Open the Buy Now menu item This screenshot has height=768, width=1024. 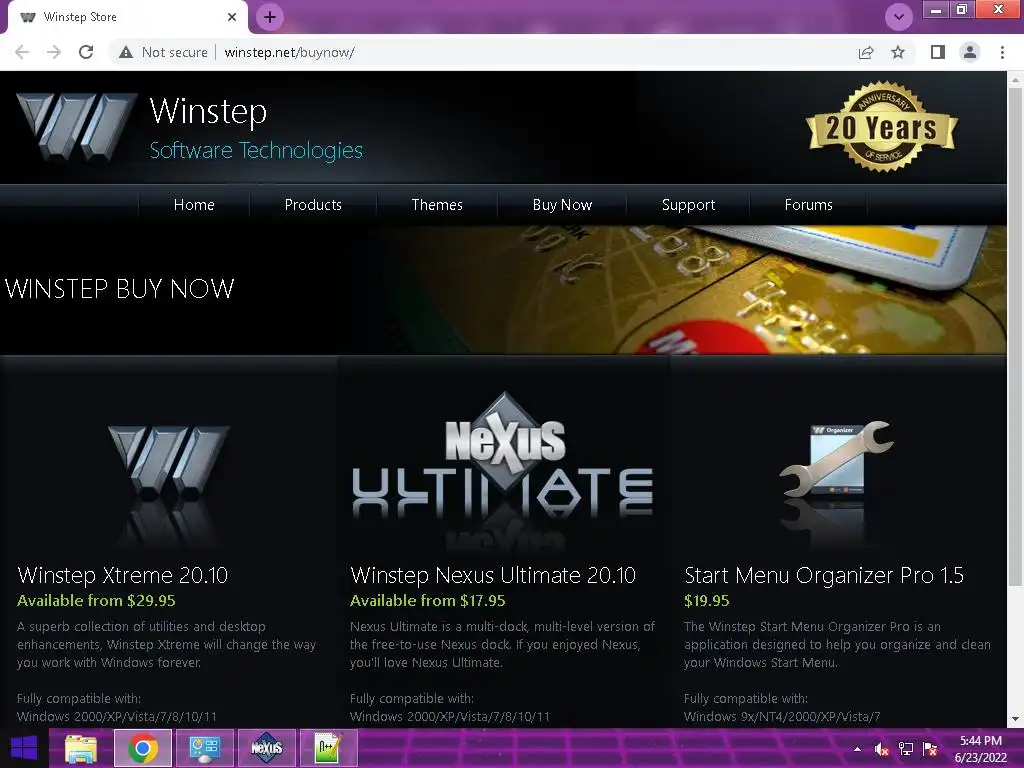coord(562,205)
